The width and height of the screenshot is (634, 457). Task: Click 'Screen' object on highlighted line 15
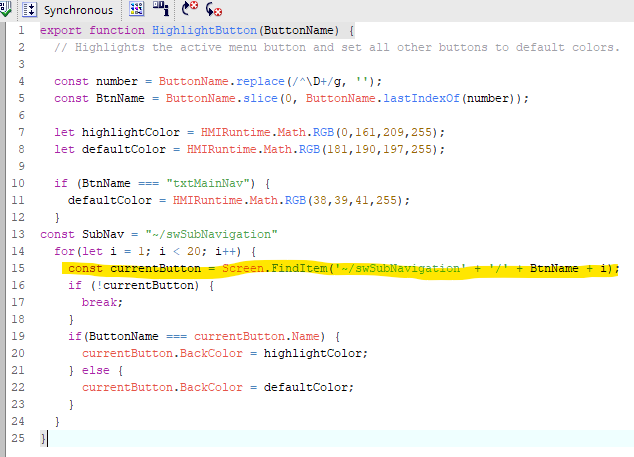point(243,269)
